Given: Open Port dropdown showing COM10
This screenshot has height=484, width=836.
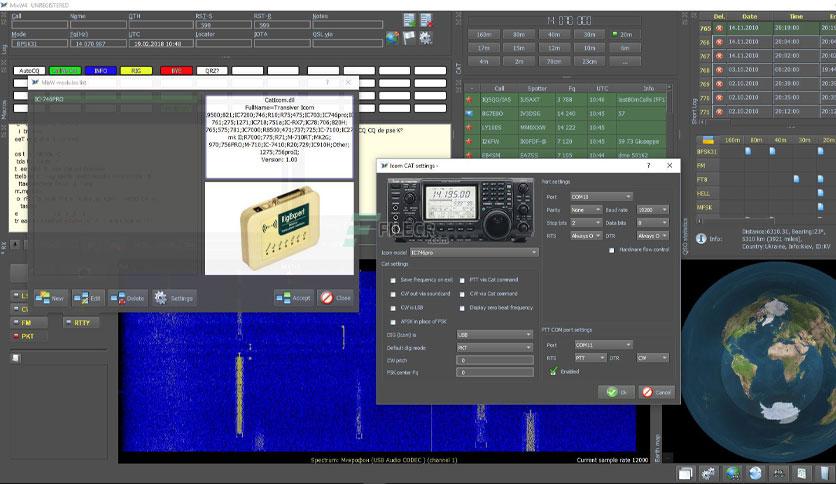Looking at the screenshot, I should (601, 197).
